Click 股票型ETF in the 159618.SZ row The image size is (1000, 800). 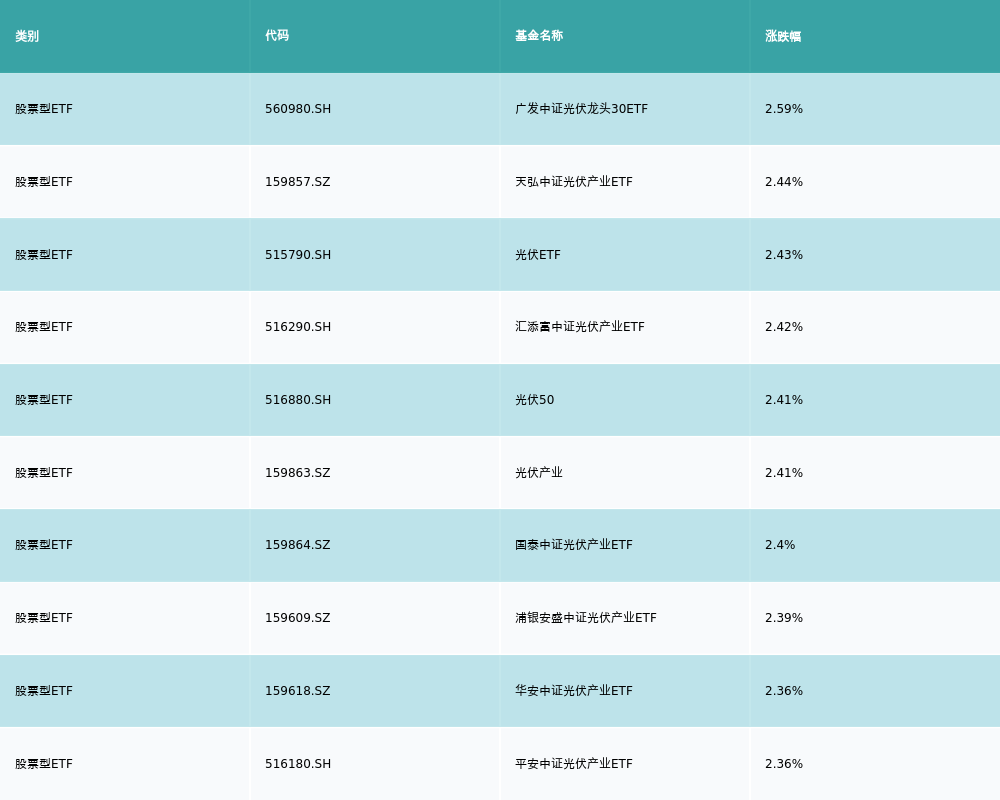pos(44,691)
